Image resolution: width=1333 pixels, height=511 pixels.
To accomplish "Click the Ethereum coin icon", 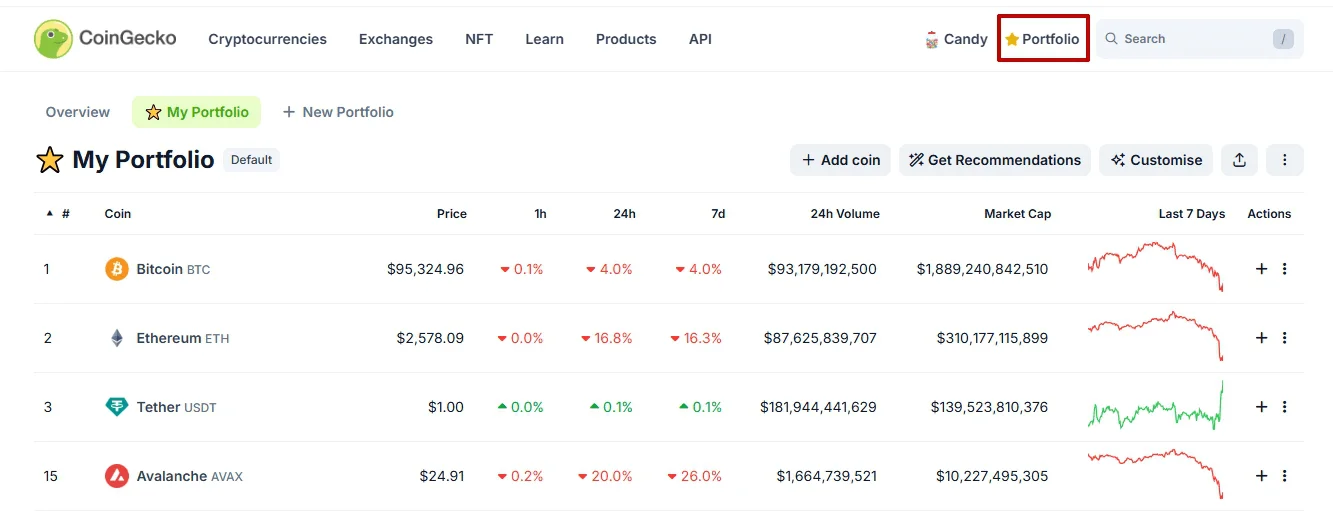I will pos(117,338).
